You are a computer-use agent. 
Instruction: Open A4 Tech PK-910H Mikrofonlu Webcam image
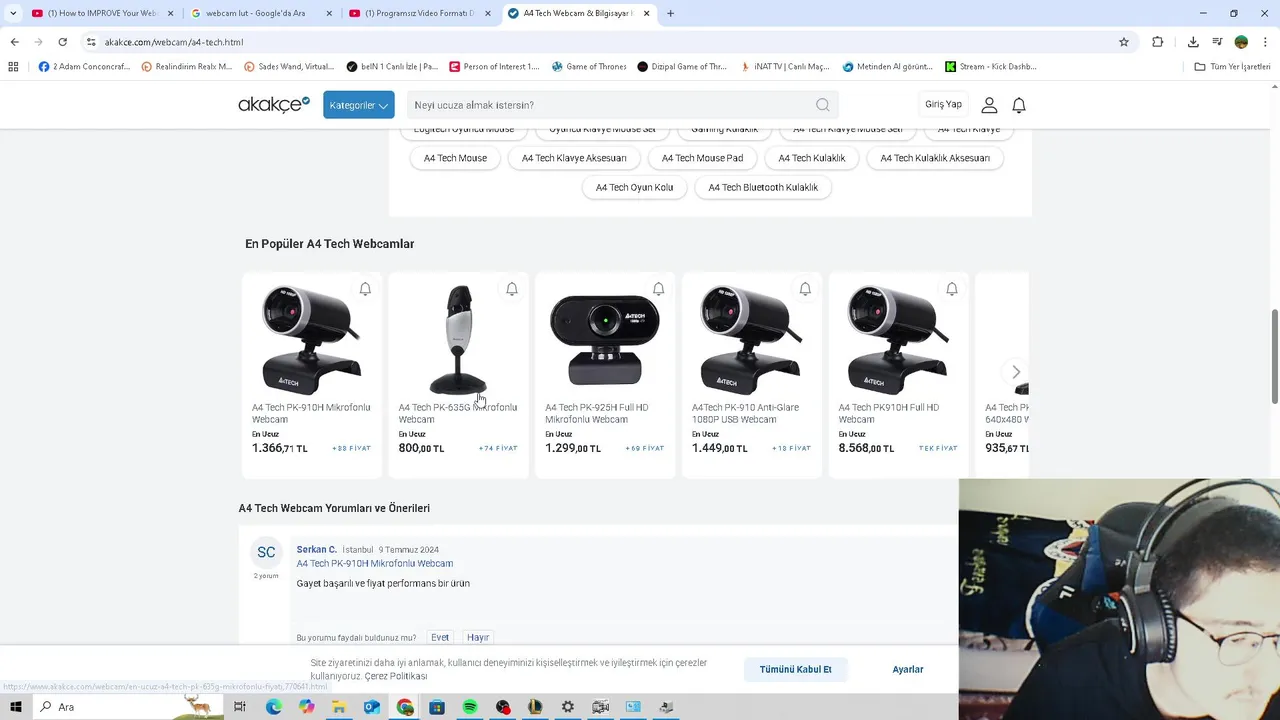click(311, 339)
